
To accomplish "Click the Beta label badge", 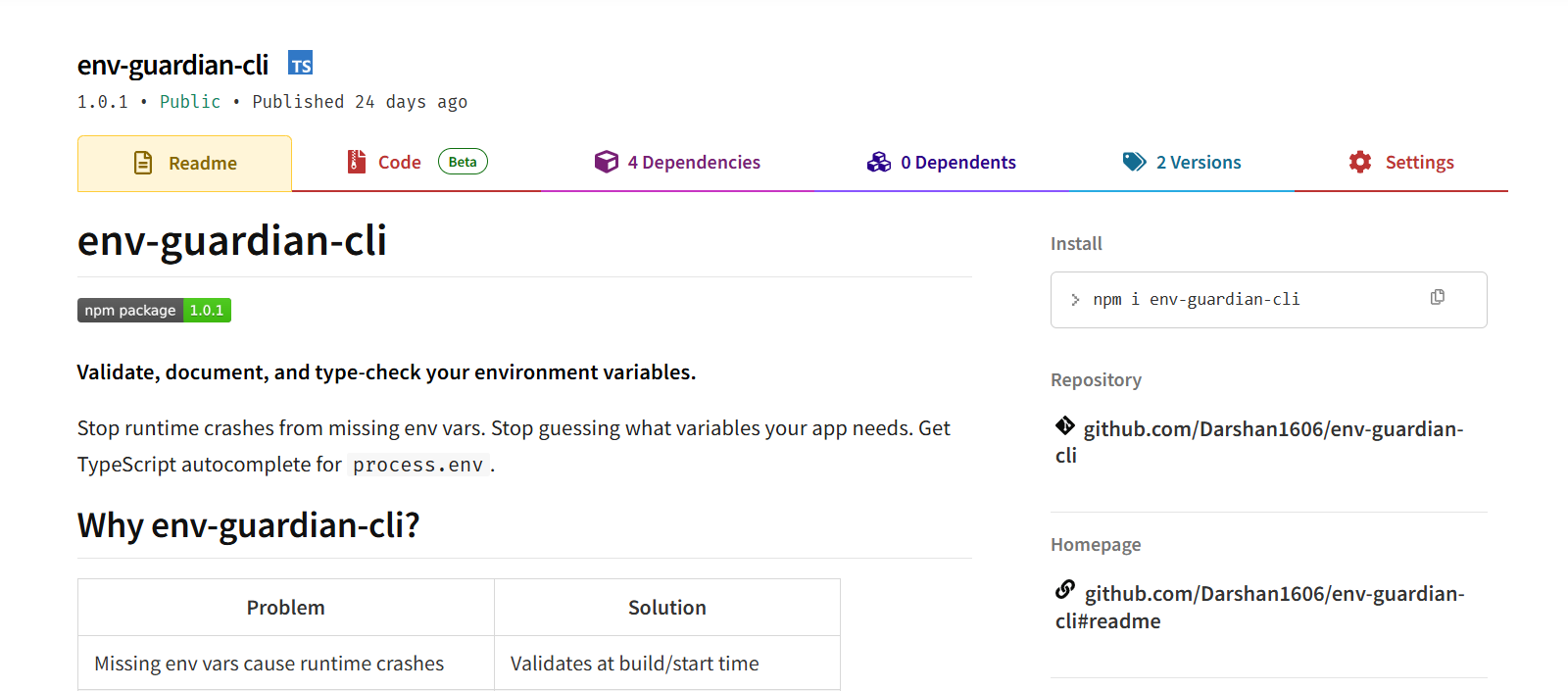I will click(x=463, y=162).
